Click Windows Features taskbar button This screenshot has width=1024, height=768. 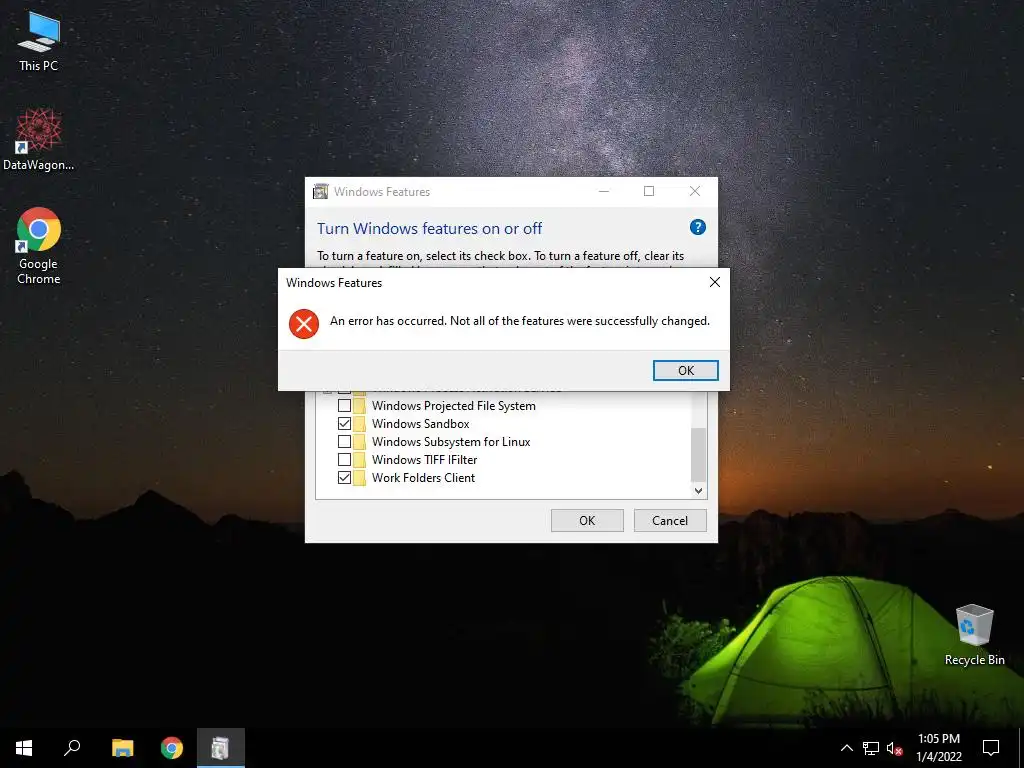click(221, 748)
